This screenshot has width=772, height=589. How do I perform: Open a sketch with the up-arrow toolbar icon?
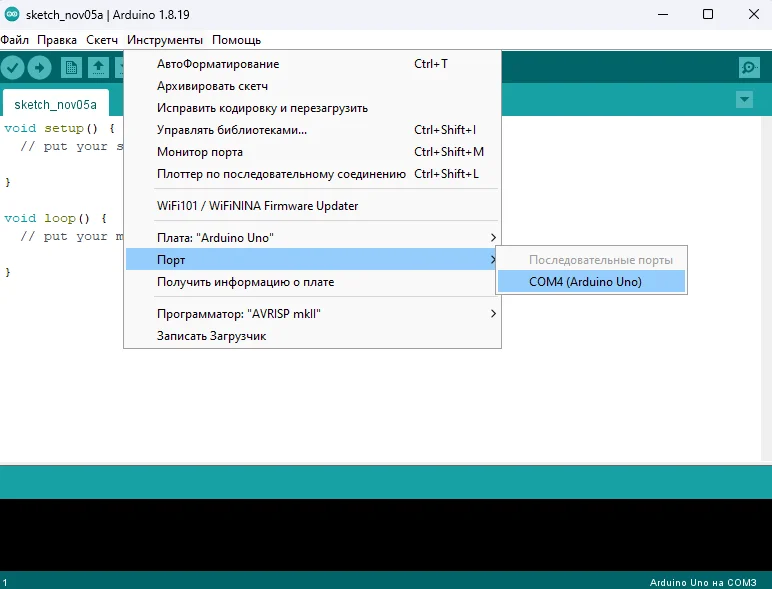pos(98,67)
